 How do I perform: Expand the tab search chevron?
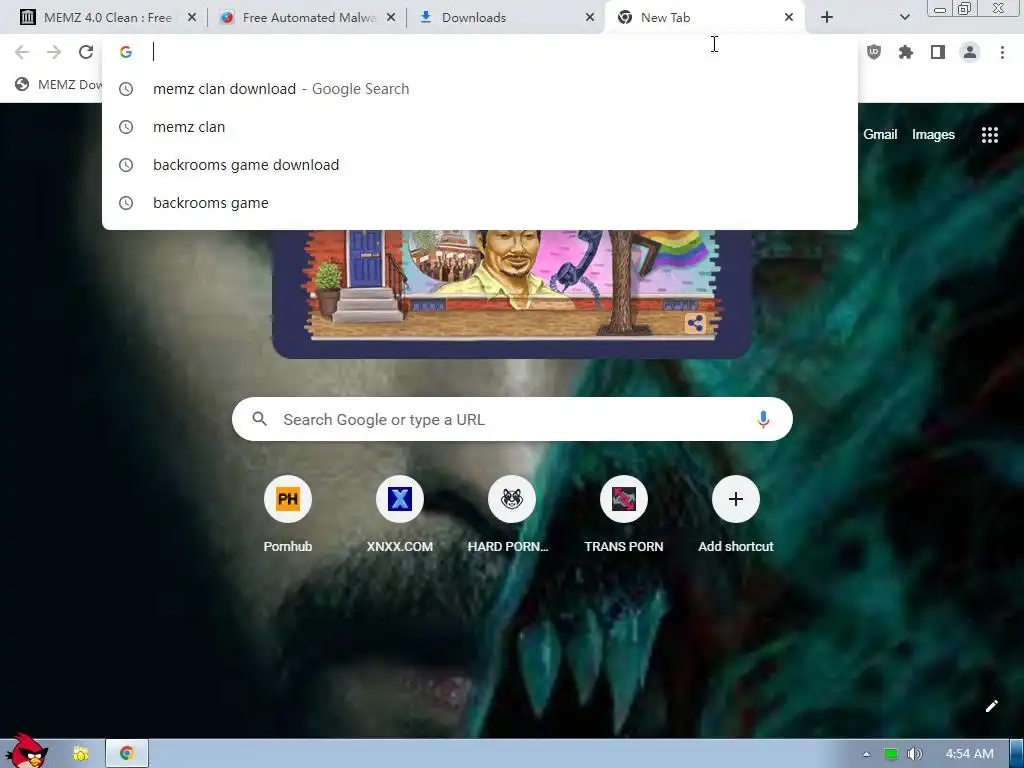(x=904, y=18)
